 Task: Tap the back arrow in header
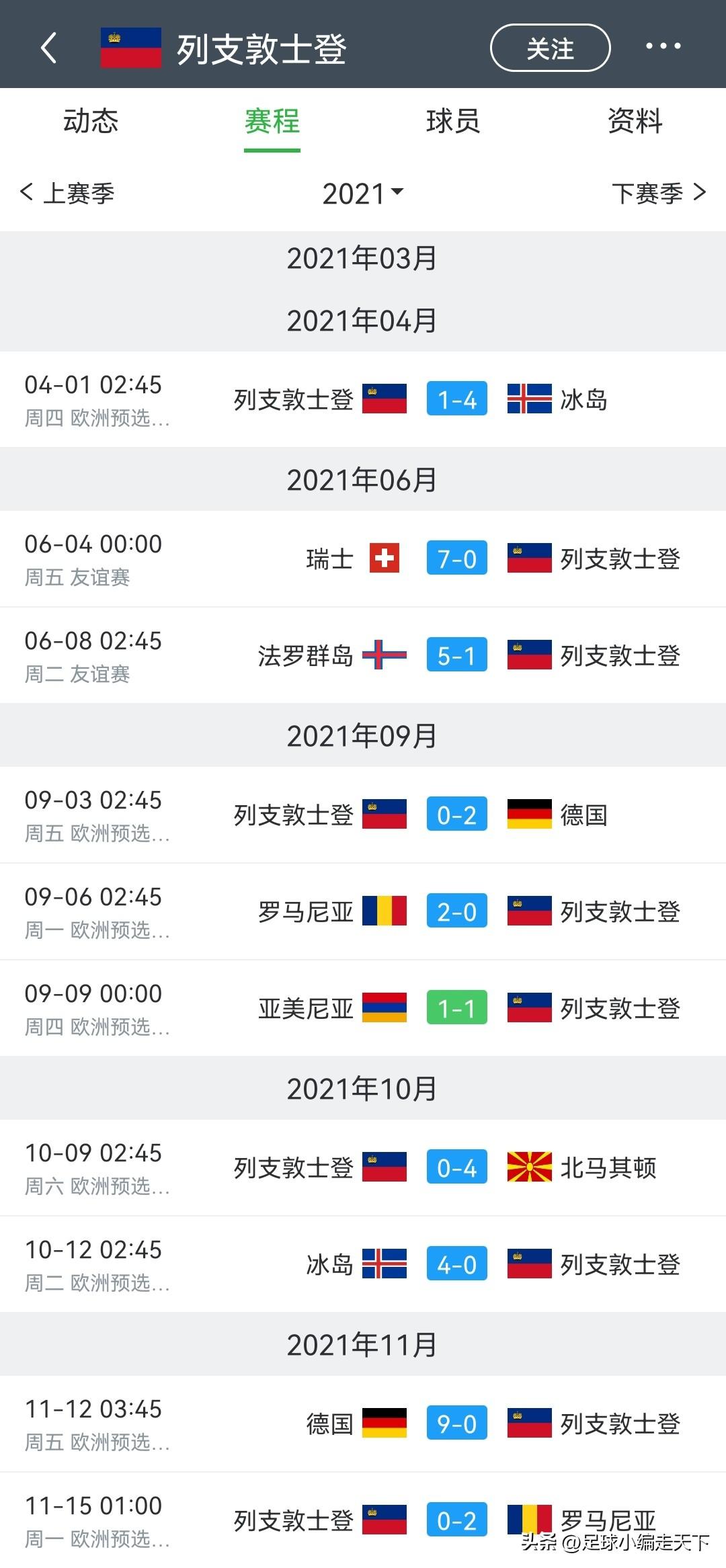click(x=48, y=48)
